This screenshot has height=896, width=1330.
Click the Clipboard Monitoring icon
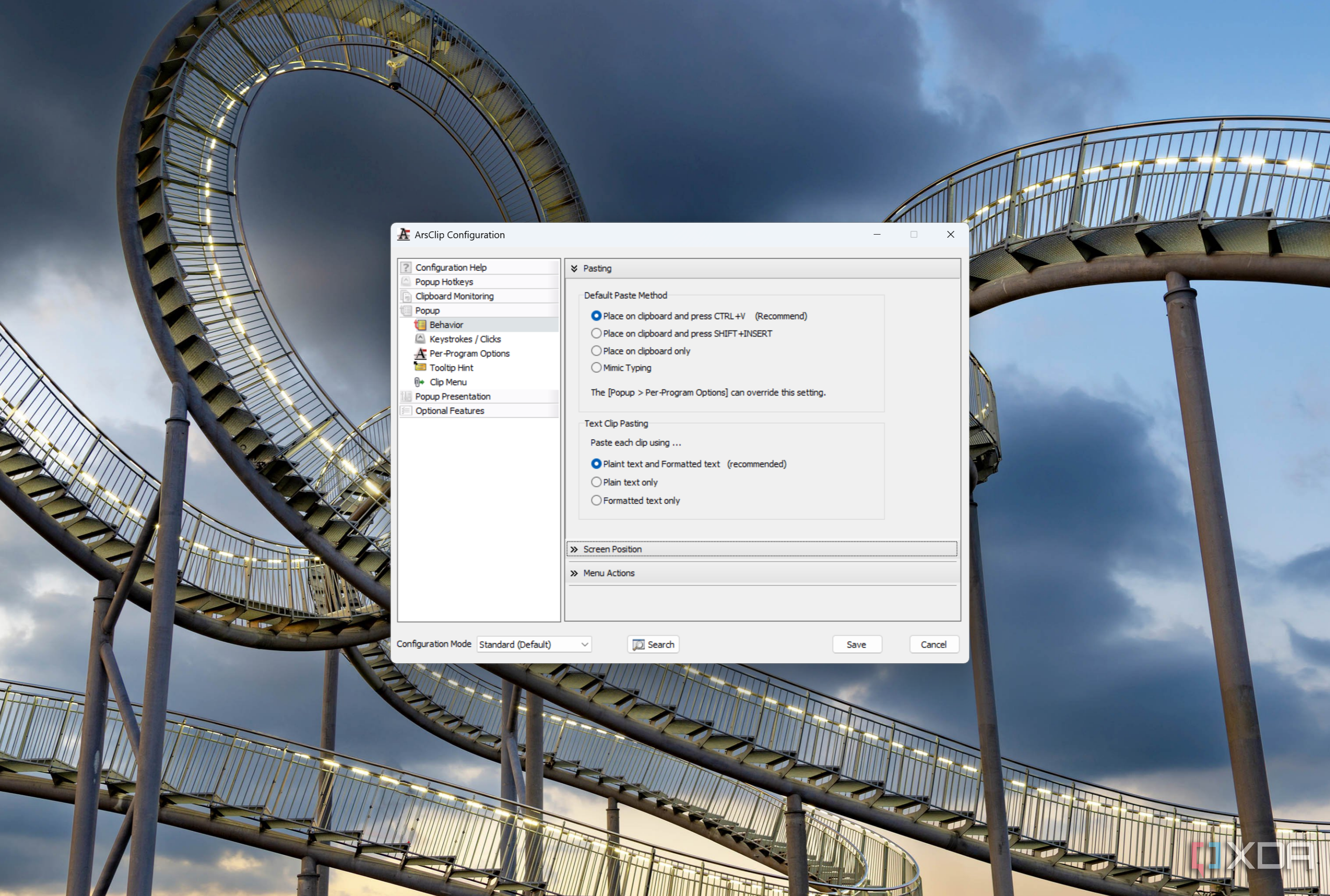click(406, 296)
